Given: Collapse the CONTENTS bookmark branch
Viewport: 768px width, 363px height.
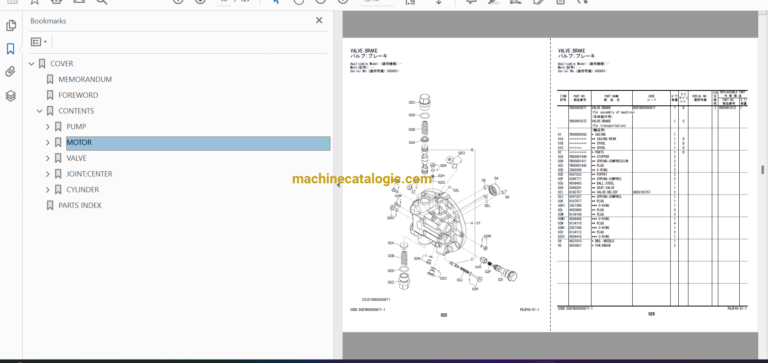Looking at the screenshot, I should click(40, 111).
